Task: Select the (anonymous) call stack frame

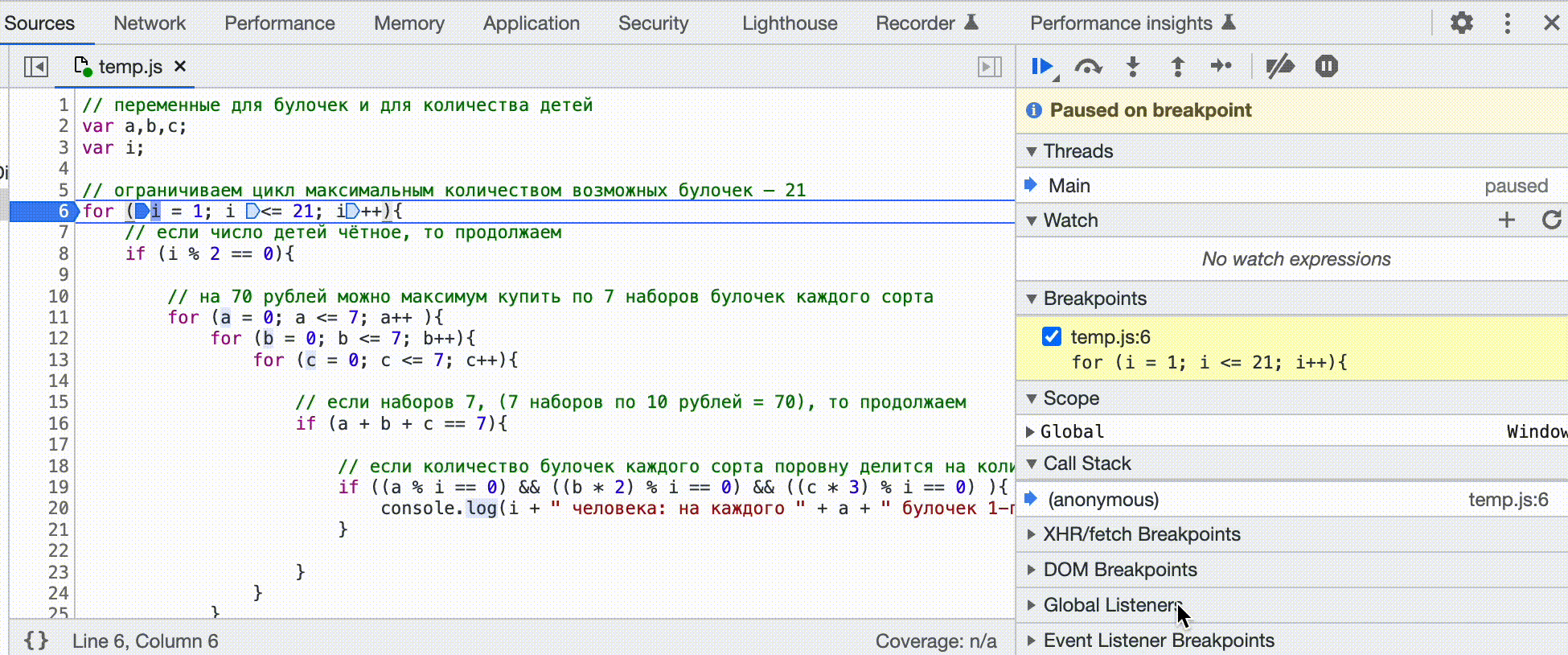Action: [1103, 500]
